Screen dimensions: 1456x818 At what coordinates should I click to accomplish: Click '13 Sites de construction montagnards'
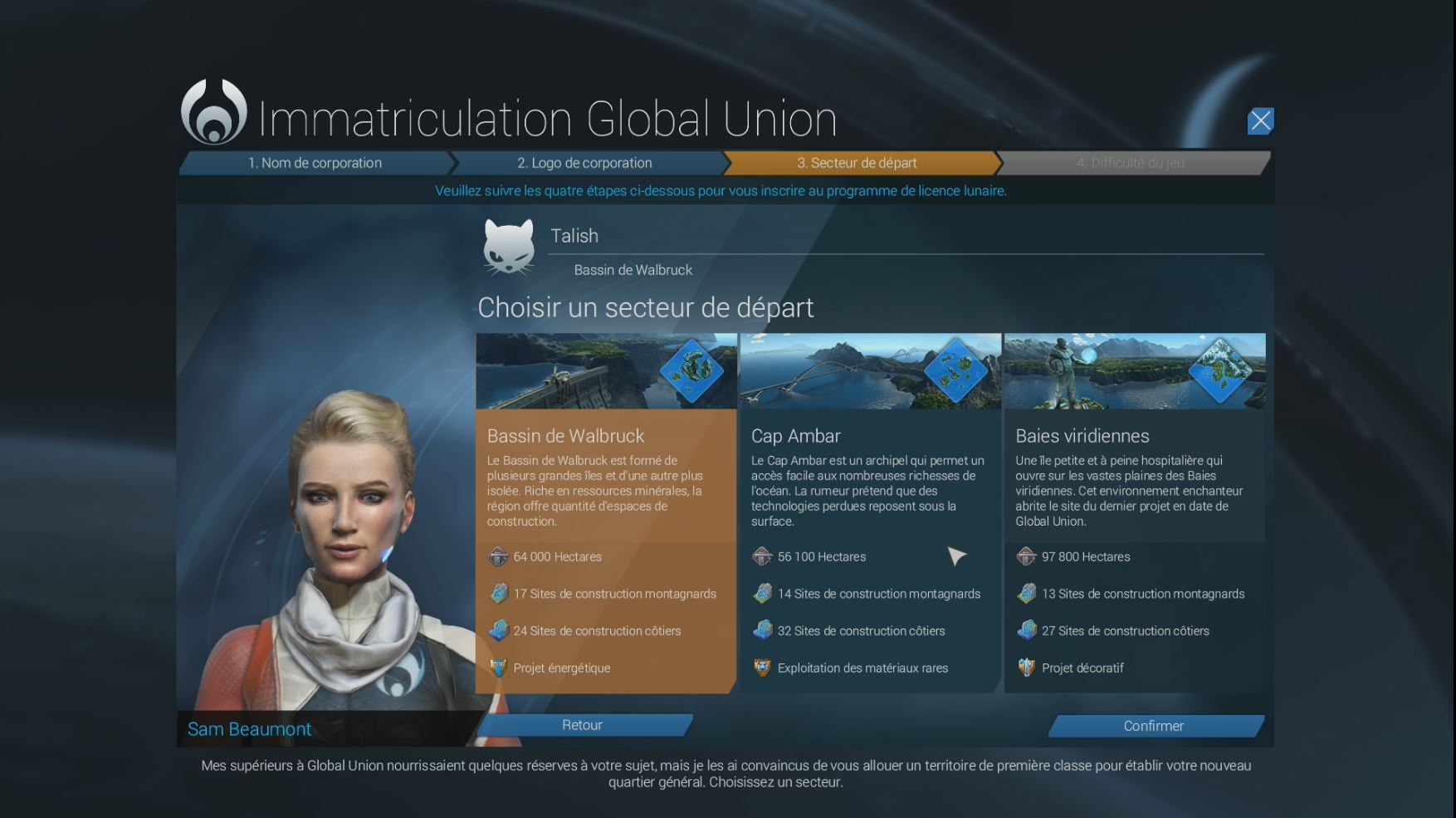1143,594
